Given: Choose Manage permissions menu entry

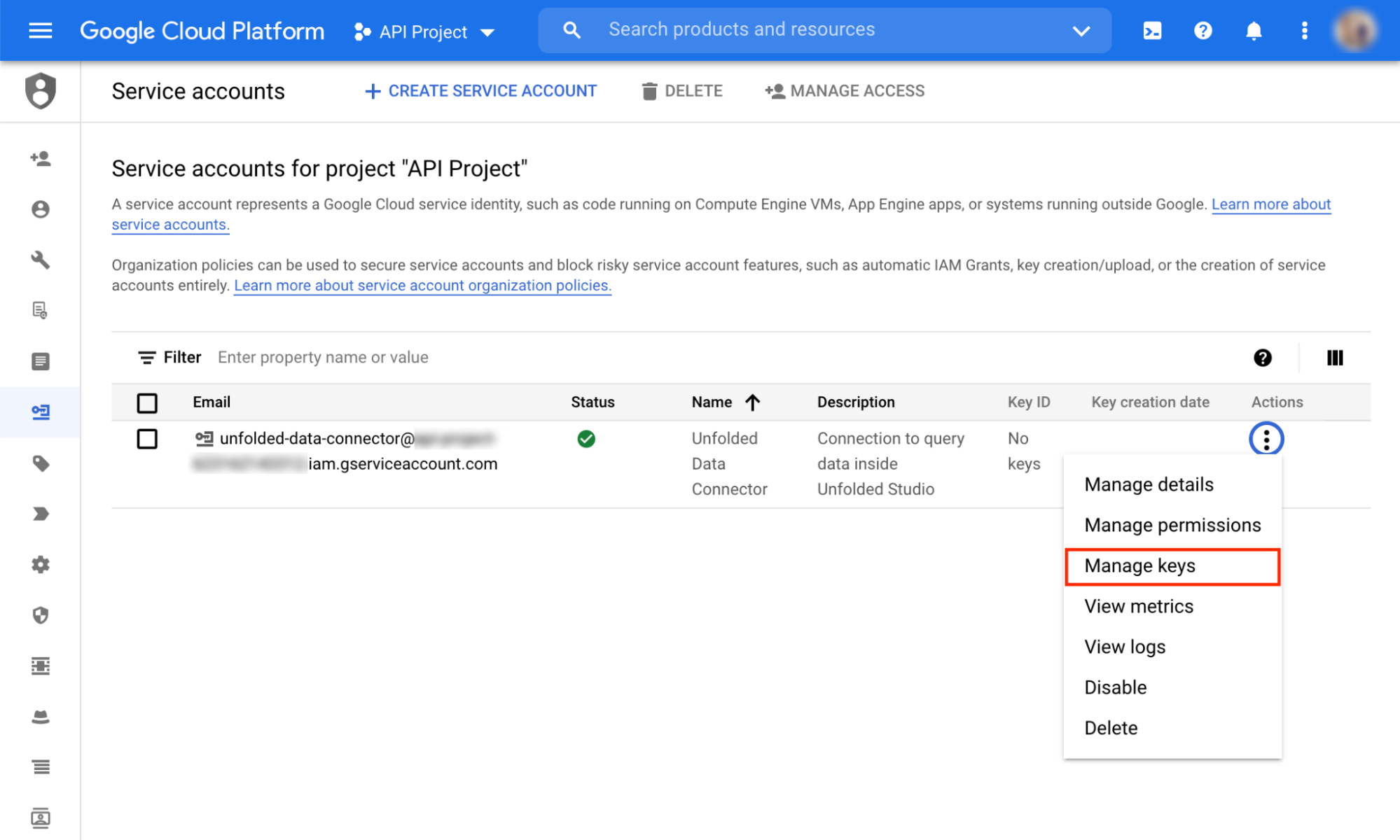Looking at the screenshot, I should (1172, 525).
